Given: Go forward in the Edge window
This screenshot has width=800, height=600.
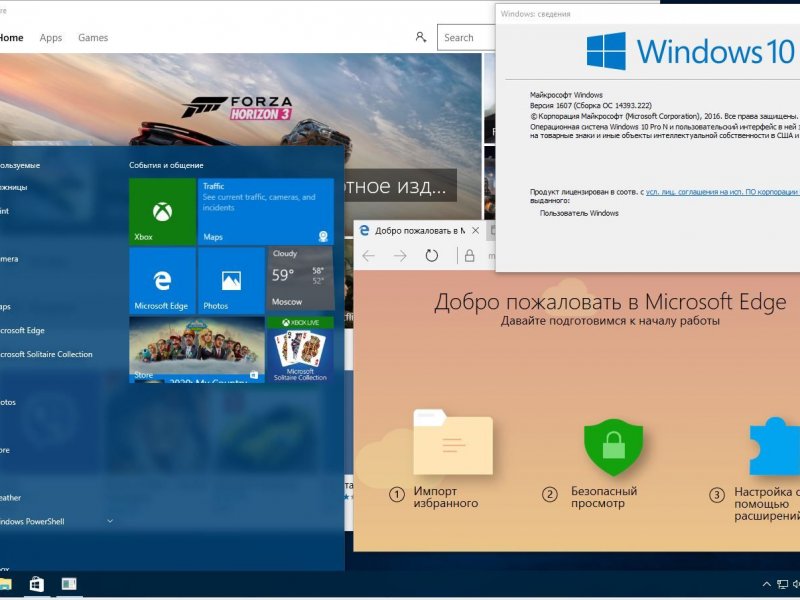Looking at the screenshot, I should 400,256.
